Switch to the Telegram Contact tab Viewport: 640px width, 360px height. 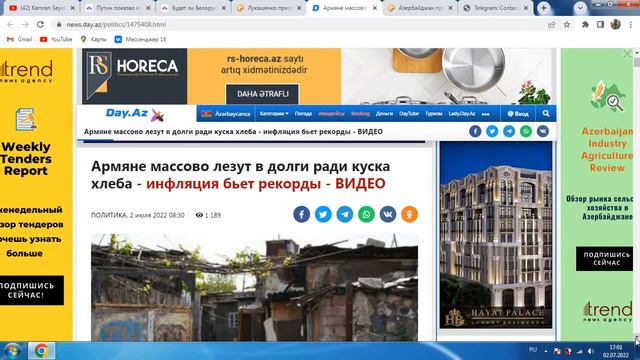(496, 8)
